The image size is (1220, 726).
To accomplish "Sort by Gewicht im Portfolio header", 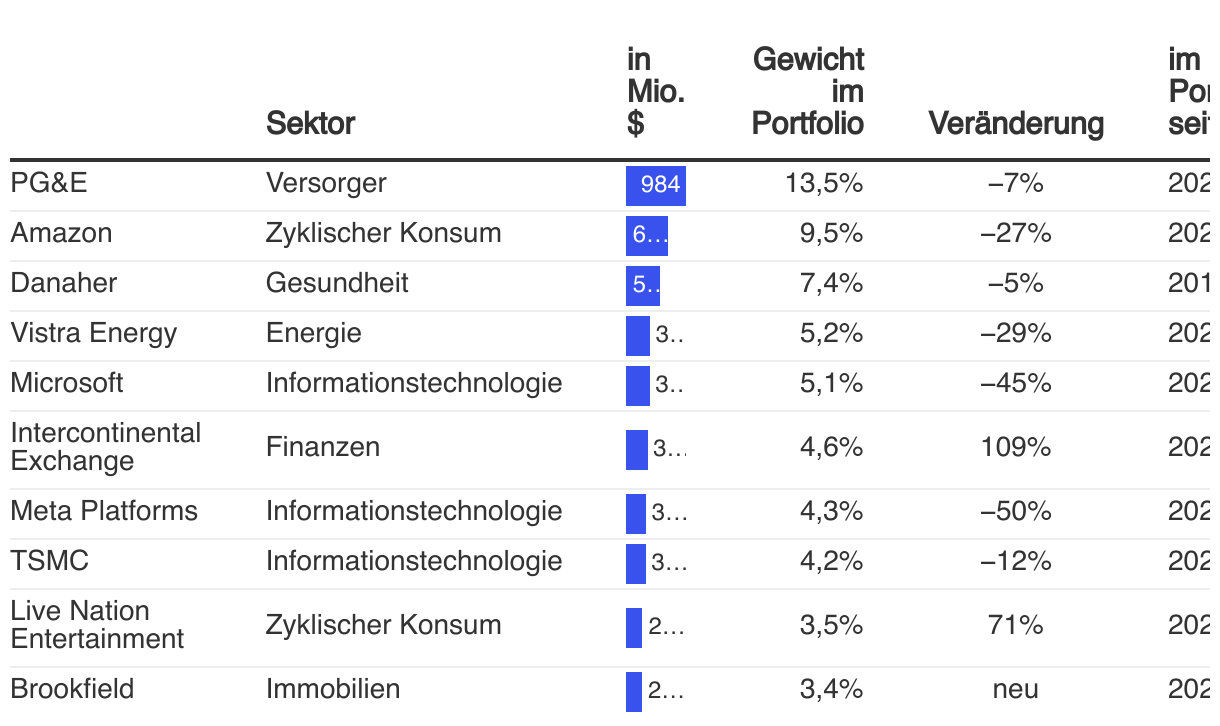I will (x=808, y=91).
